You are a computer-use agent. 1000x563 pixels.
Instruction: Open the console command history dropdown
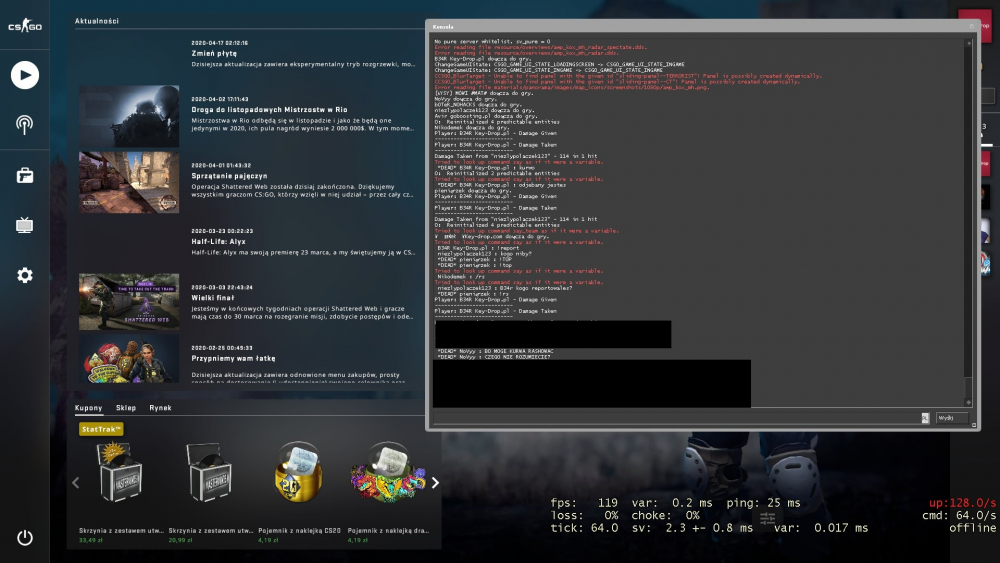[925, 418]
